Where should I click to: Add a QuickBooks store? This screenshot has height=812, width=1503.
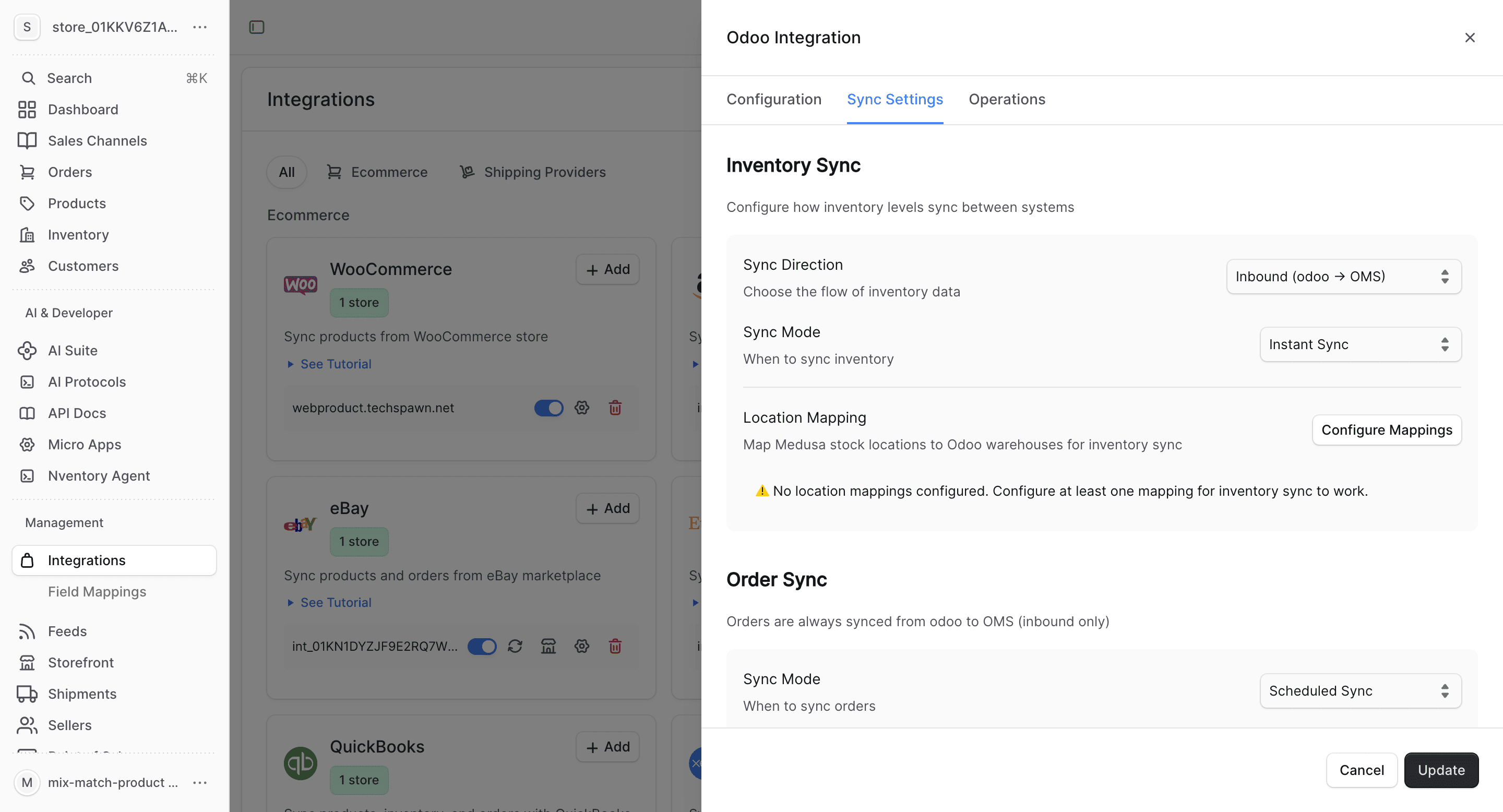(x=607, y=747)
